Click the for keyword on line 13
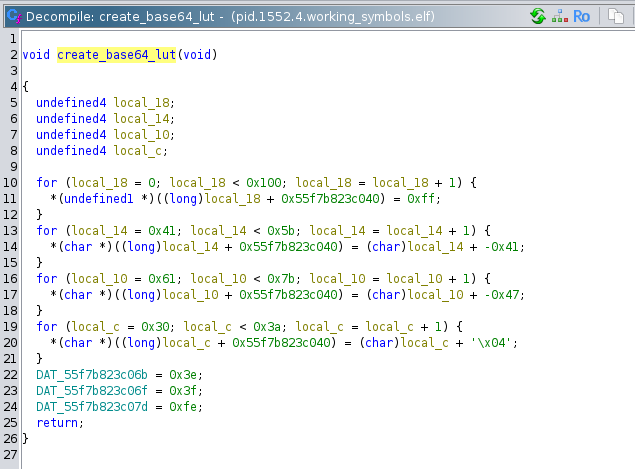 coord(47,231)
